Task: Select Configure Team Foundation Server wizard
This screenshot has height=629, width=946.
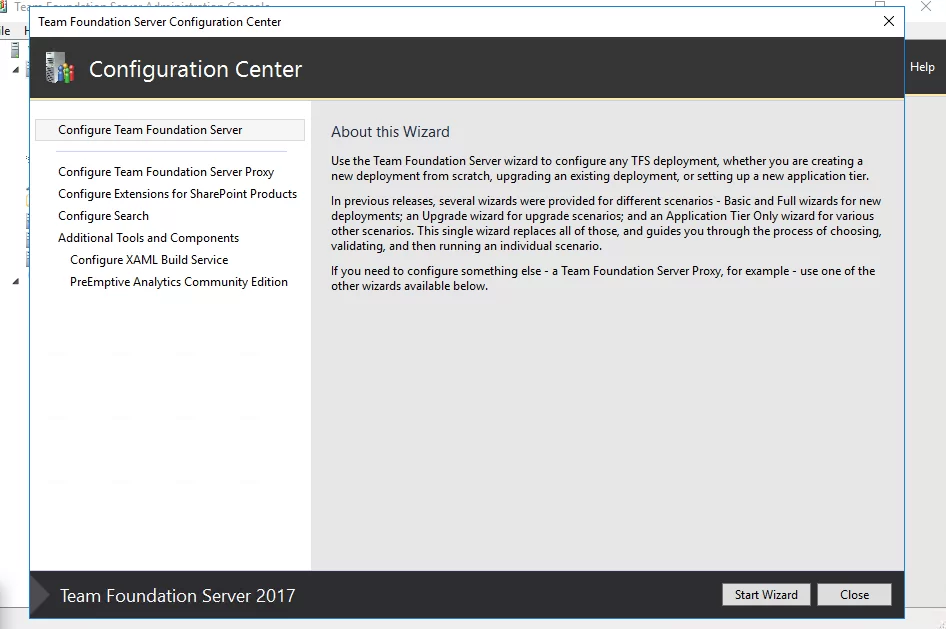Action: (170, 130)
